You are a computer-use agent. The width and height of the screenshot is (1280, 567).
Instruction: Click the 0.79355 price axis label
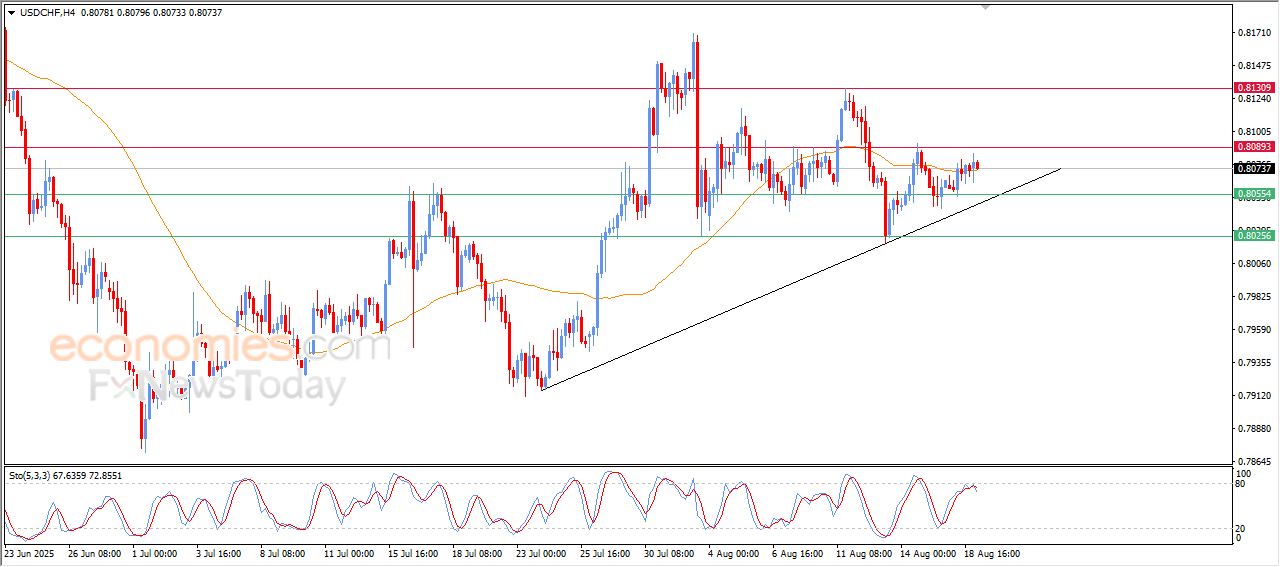coord(1254,363)
